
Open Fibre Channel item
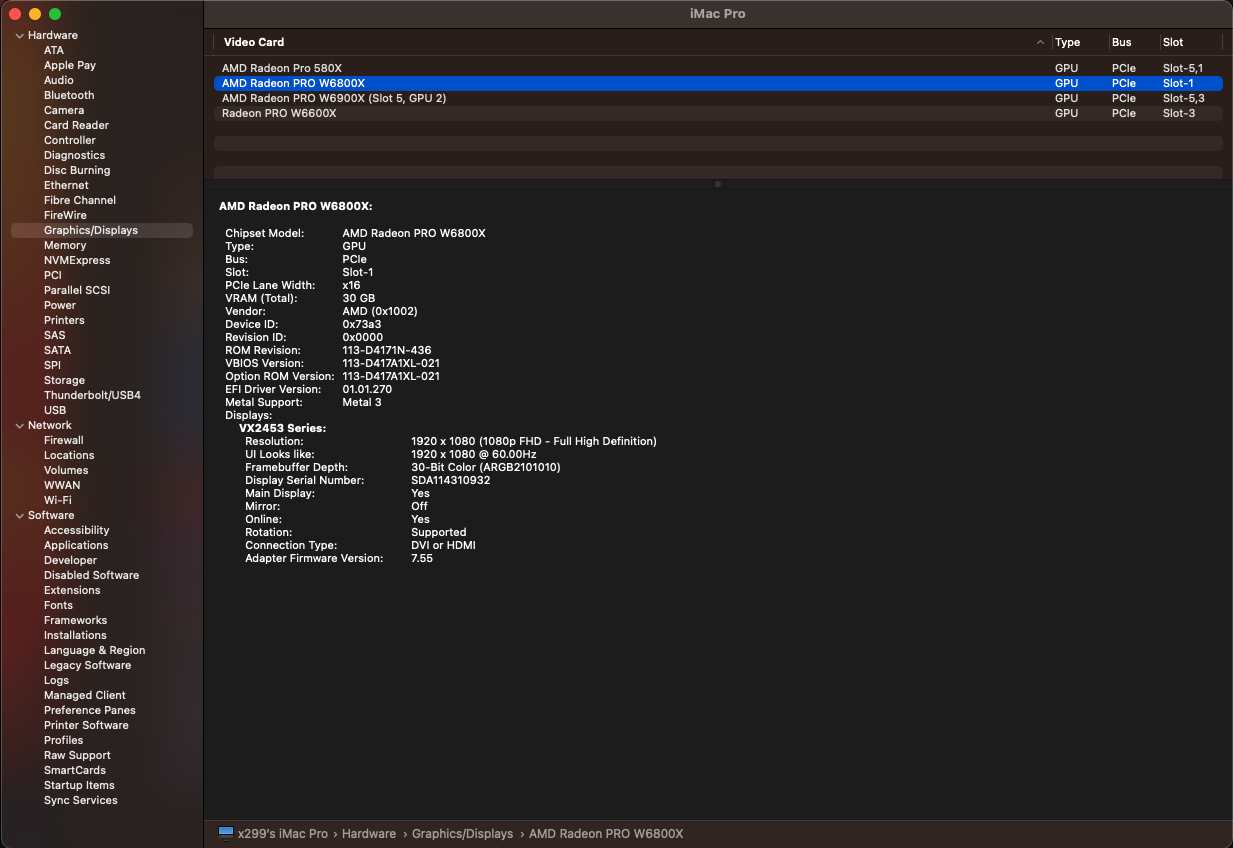tap(80, 200)
